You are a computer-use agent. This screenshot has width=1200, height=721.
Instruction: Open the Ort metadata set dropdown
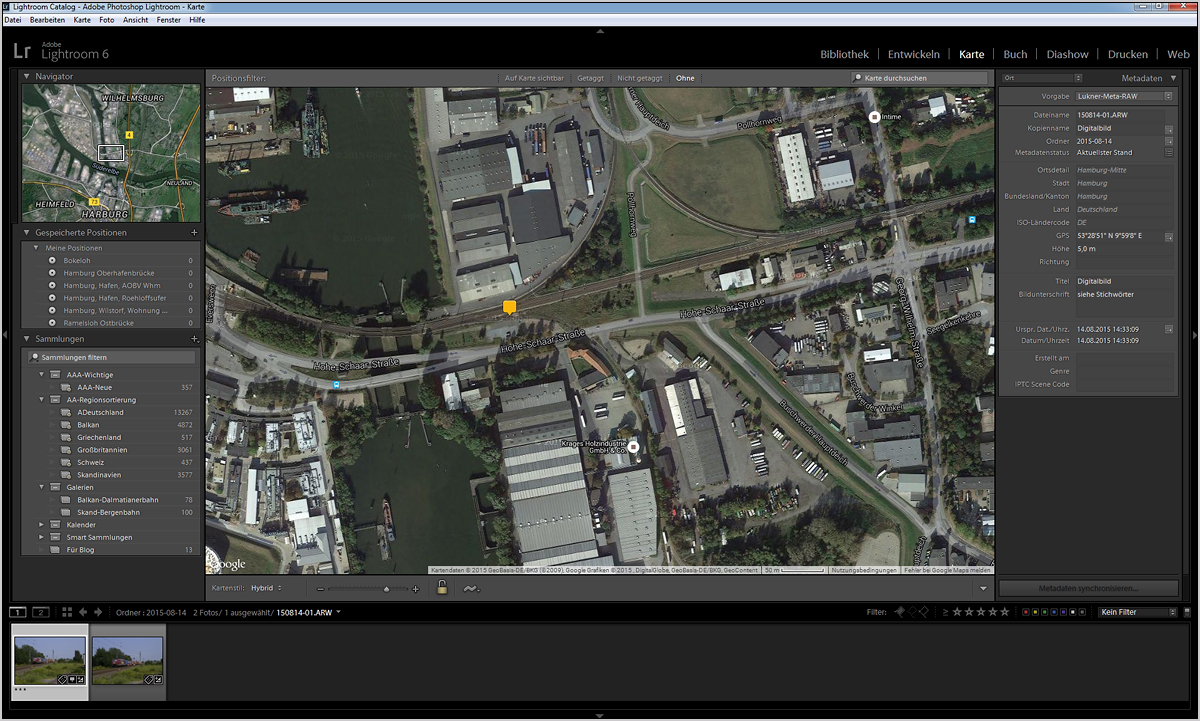tap(1043, 78)
